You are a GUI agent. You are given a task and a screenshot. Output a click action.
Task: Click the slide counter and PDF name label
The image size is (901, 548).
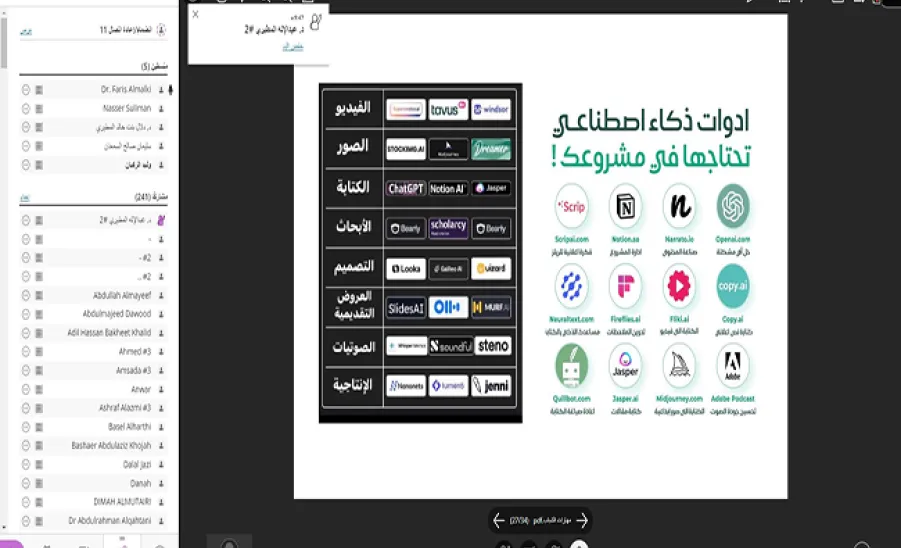click(541, 520)
